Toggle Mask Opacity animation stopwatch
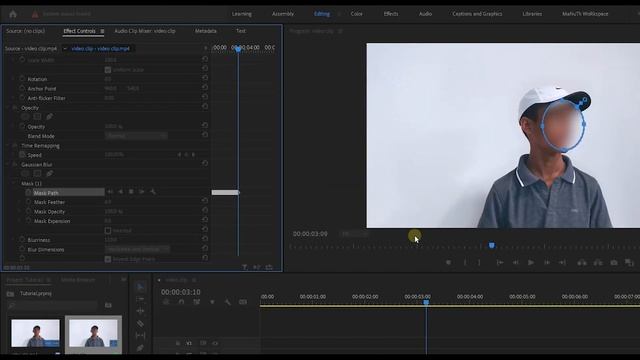The image size is (640, 360). (29, 211)
